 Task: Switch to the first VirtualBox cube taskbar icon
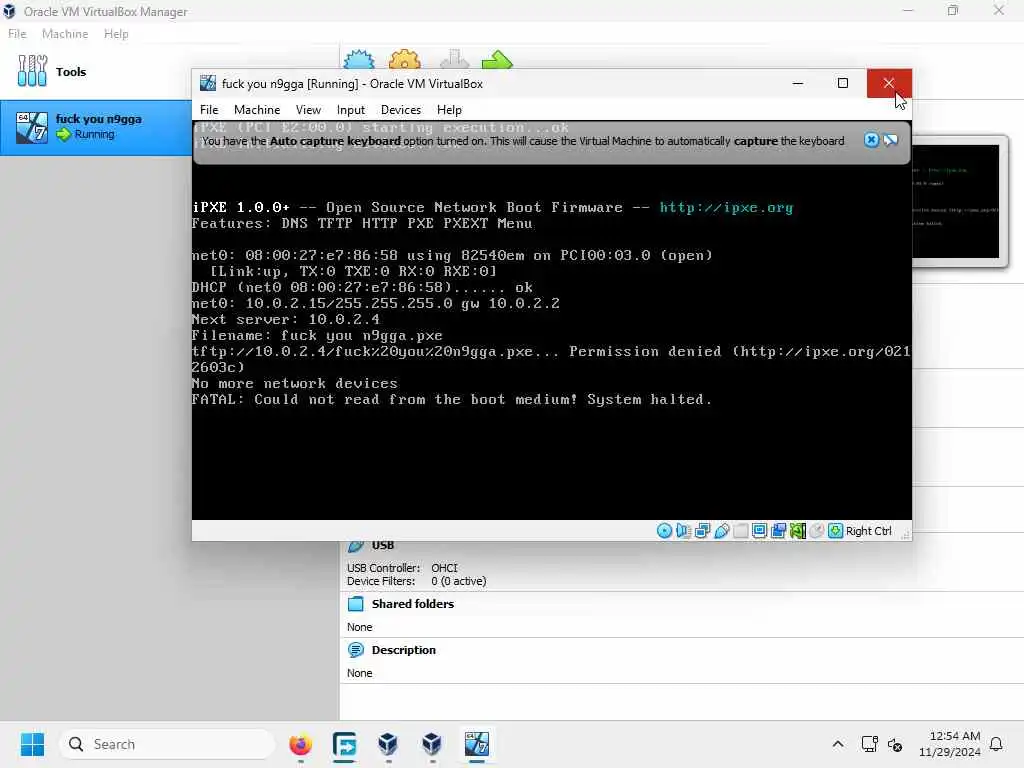pyautogui.click(x=388, y=744)
